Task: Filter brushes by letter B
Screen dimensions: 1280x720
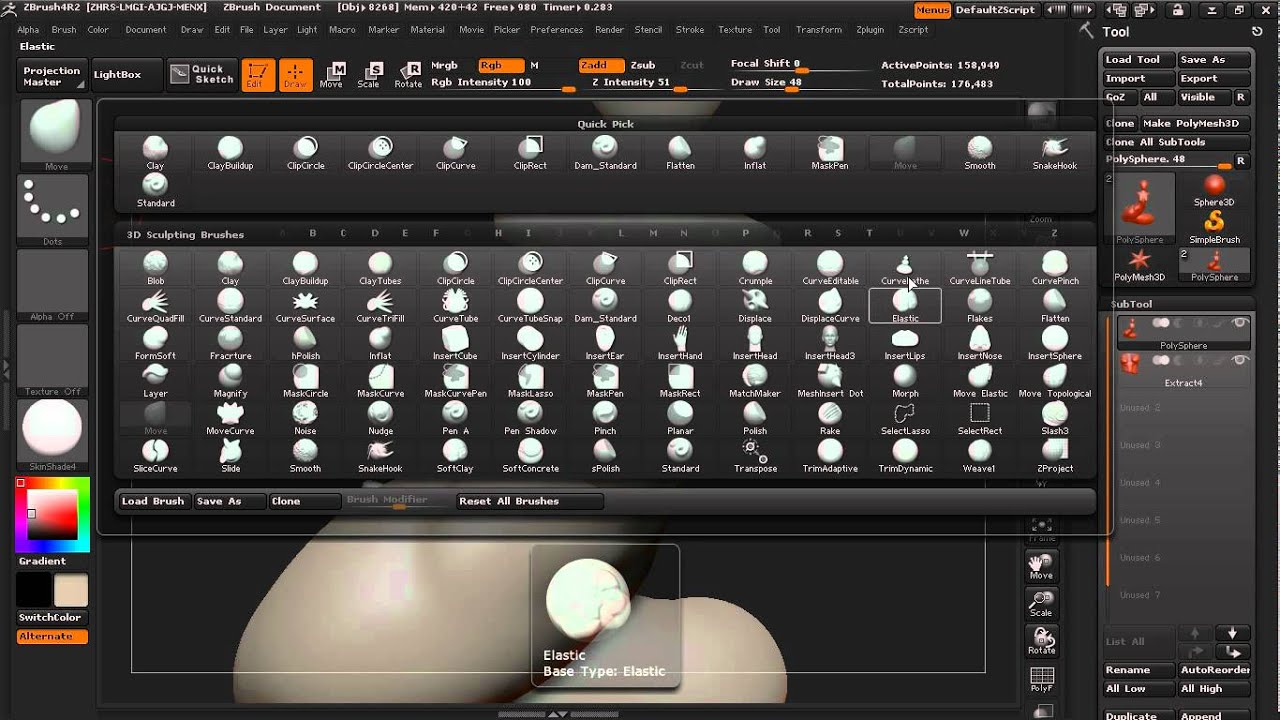Action: (313, 234)
